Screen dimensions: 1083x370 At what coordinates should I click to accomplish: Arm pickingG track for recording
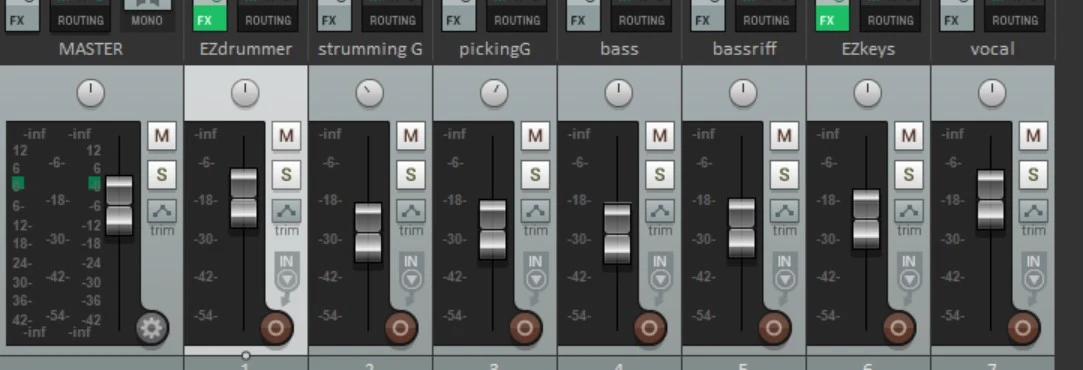[x=525, y=328]
